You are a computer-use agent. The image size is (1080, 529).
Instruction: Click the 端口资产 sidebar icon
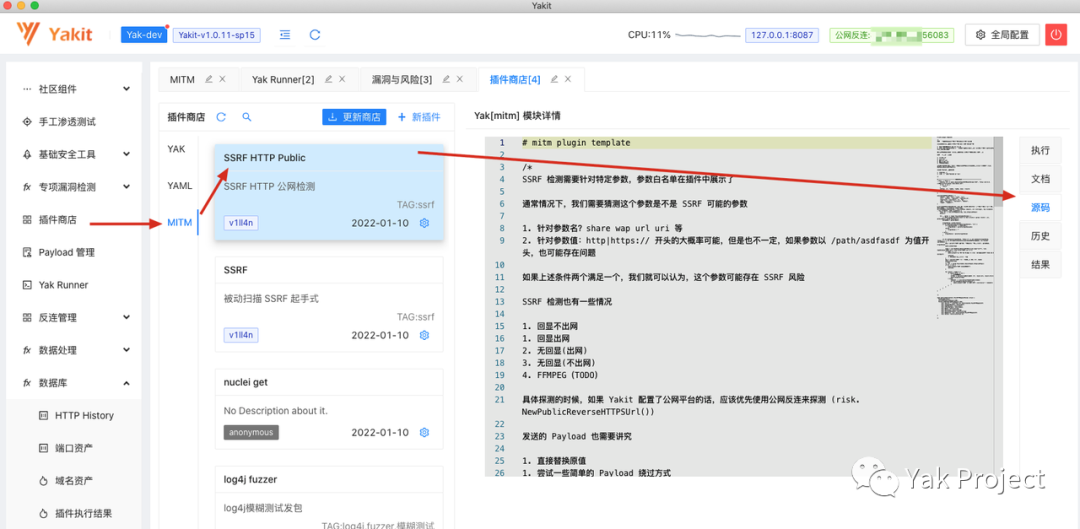click(x=43, y=448)
